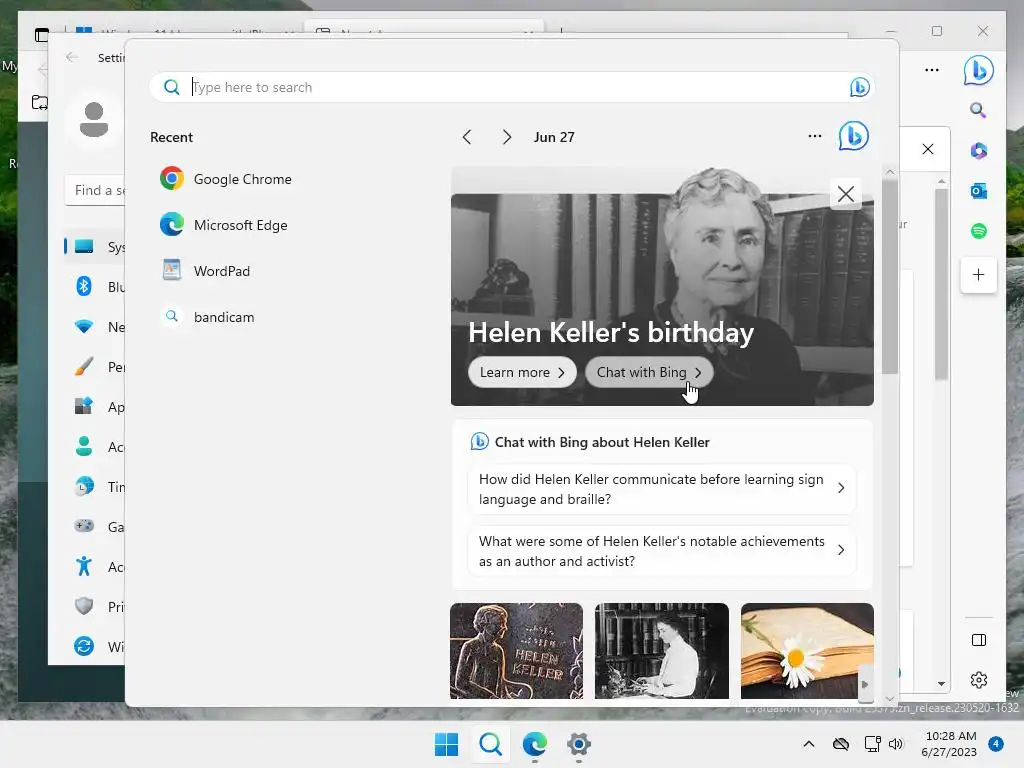
Task: Open Network & internet in Settings
Action: (x=98, y=327)
